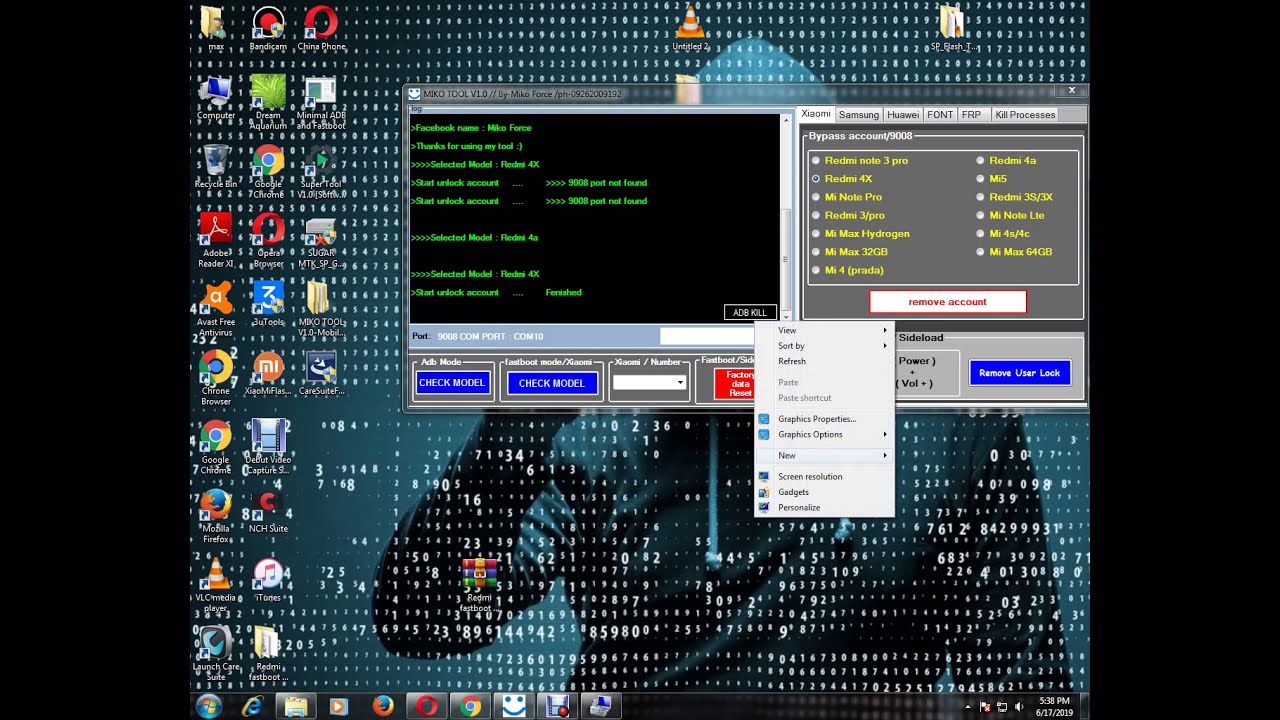Select the Redmi 3S/3X model

coord(1014,197)
